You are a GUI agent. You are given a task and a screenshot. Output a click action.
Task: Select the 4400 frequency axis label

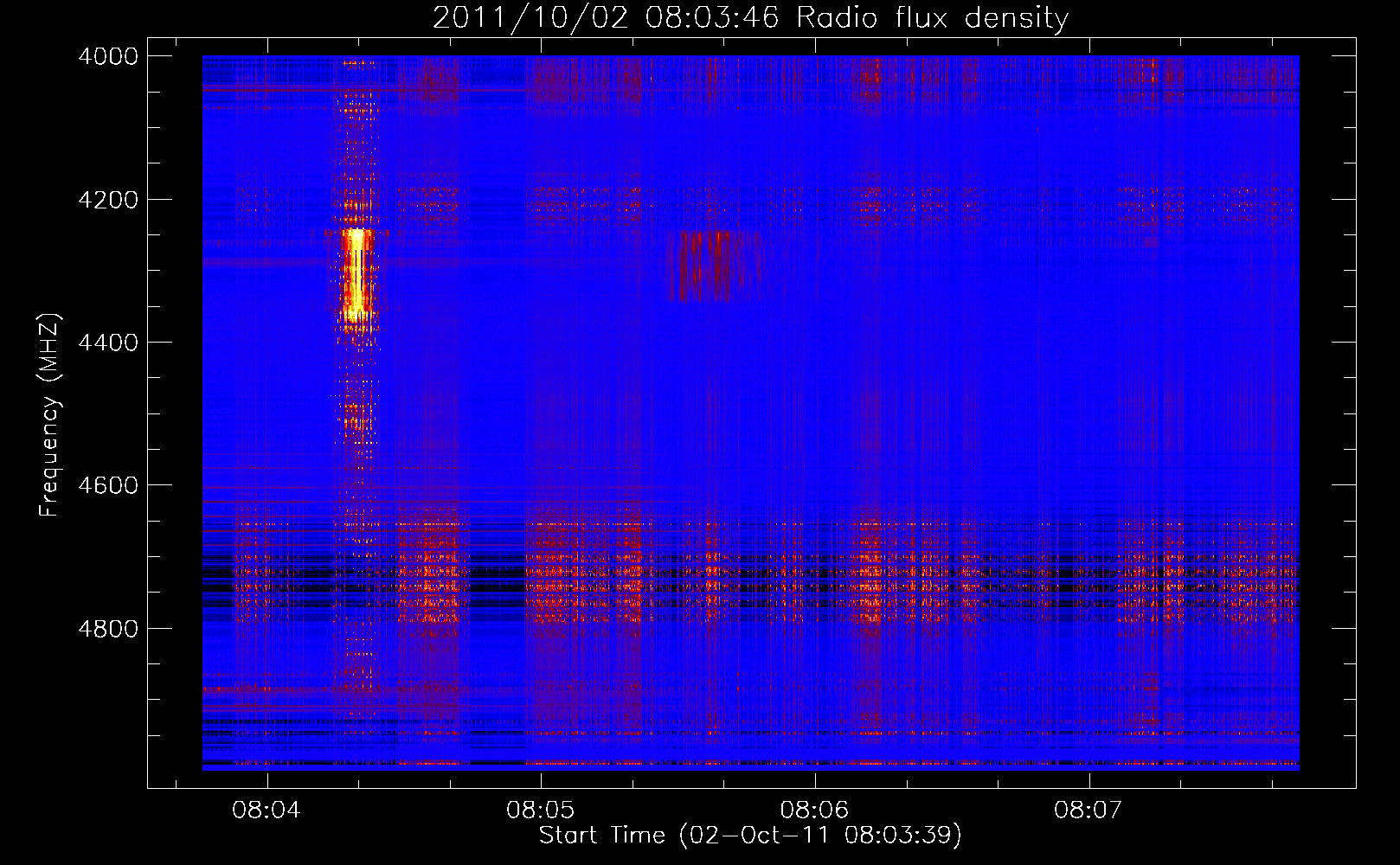coord(108,343)
